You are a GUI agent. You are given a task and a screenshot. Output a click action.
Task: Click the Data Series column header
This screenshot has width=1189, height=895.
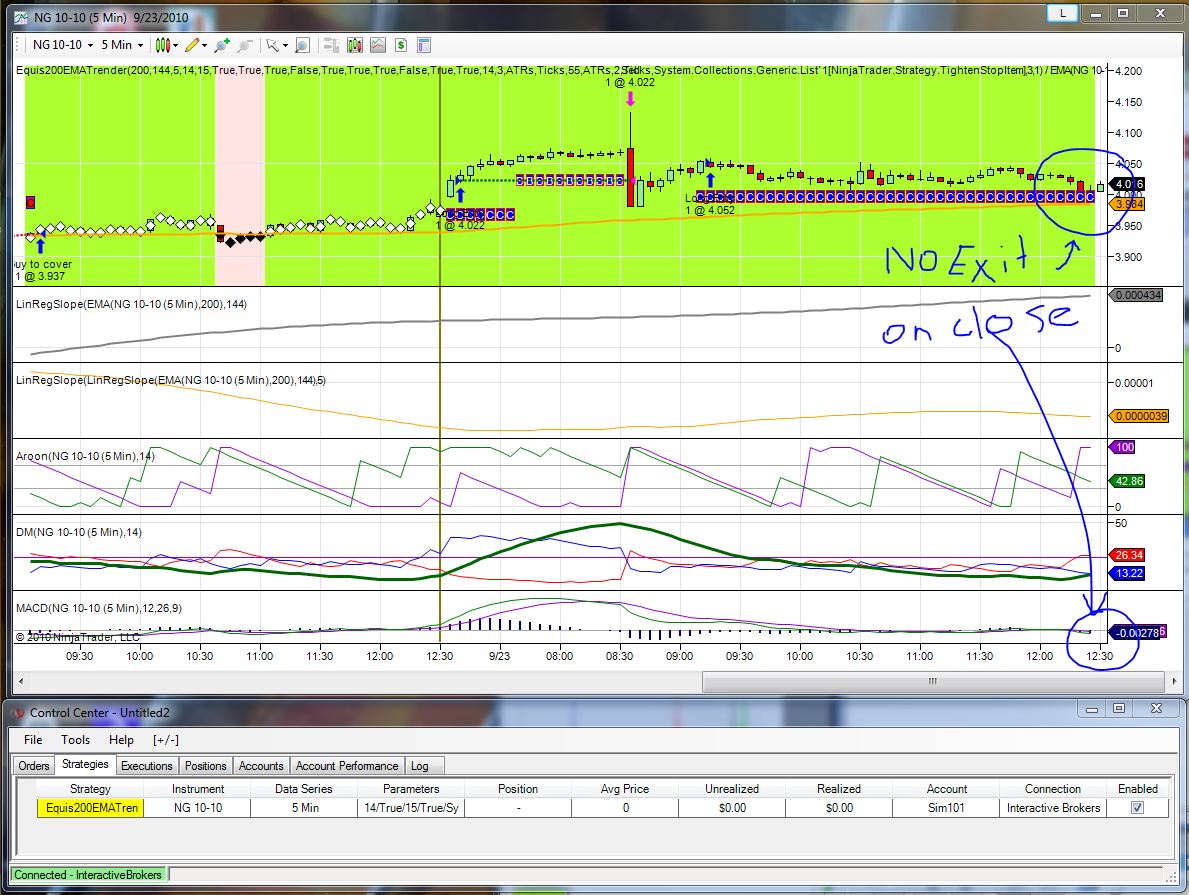coord(303,789)
